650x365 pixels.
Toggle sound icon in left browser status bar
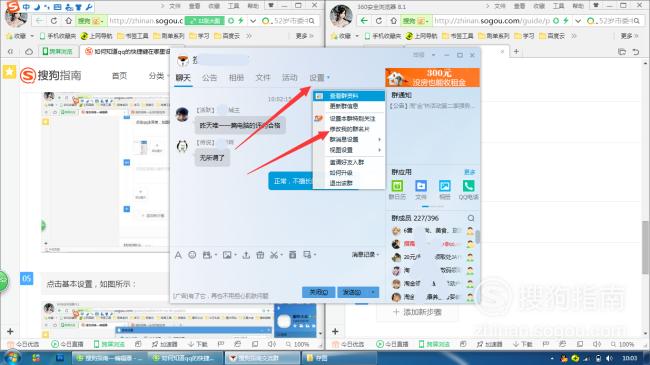[272, 344]
